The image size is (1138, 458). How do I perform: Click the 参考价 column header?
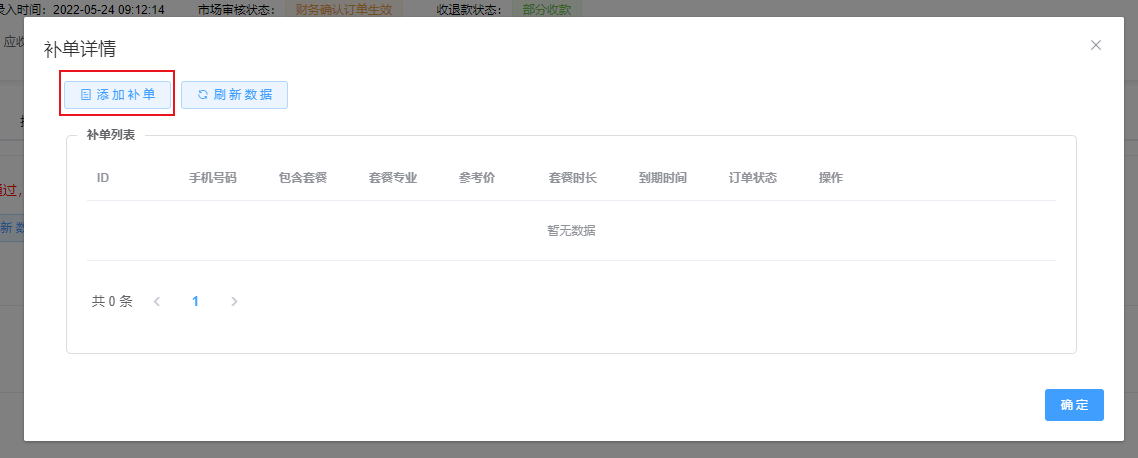click(477, 178)
